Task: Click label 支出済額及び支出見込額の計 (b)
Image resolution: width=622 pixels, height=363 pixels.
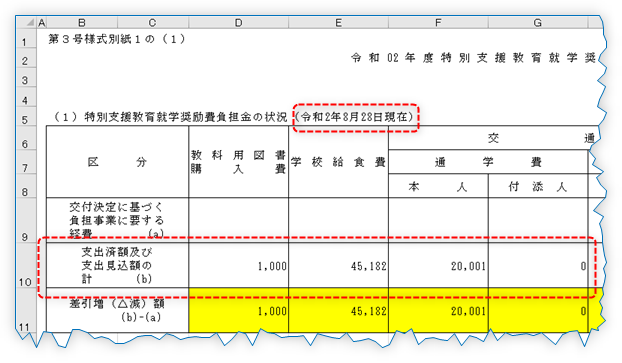Action: click(117, 265)
